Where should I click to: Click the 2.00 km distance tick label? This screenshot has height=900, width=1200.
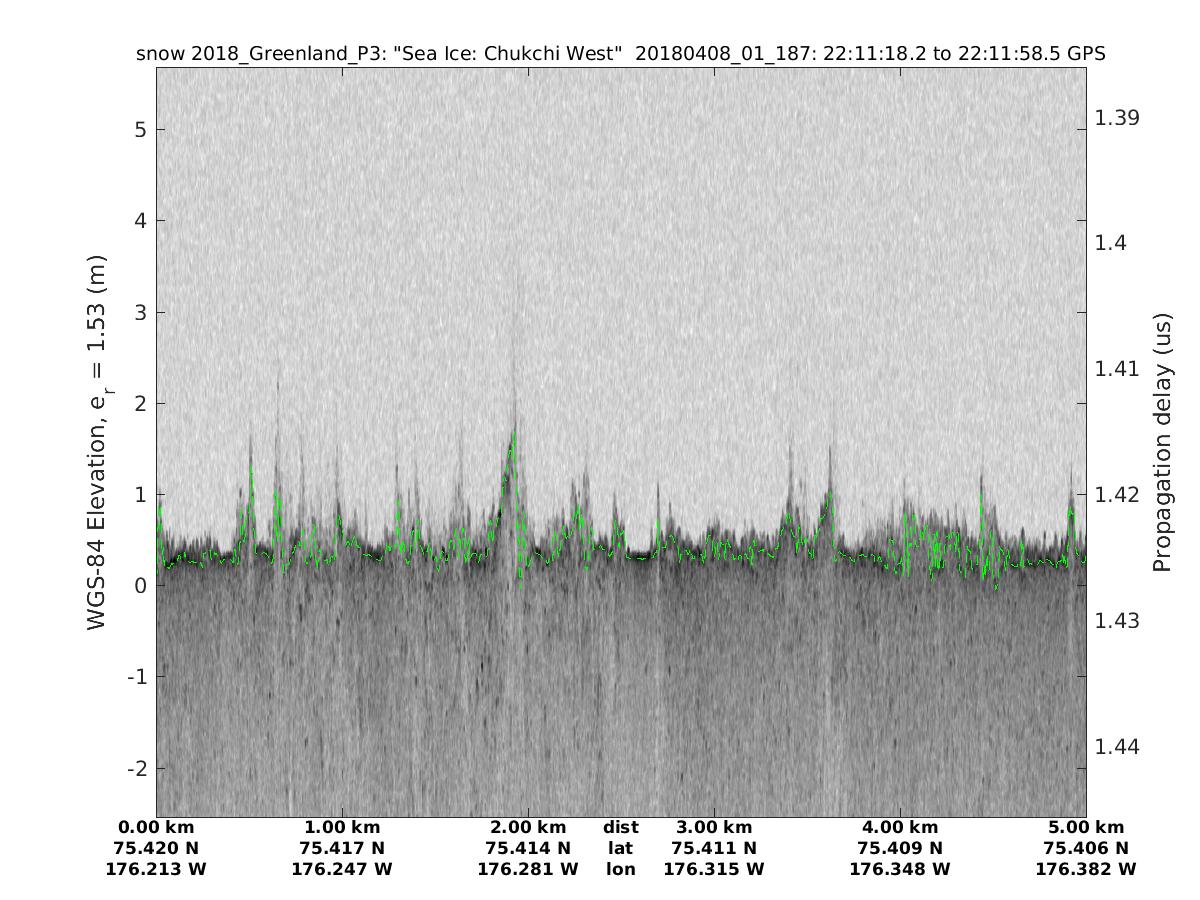pos(528,827)
